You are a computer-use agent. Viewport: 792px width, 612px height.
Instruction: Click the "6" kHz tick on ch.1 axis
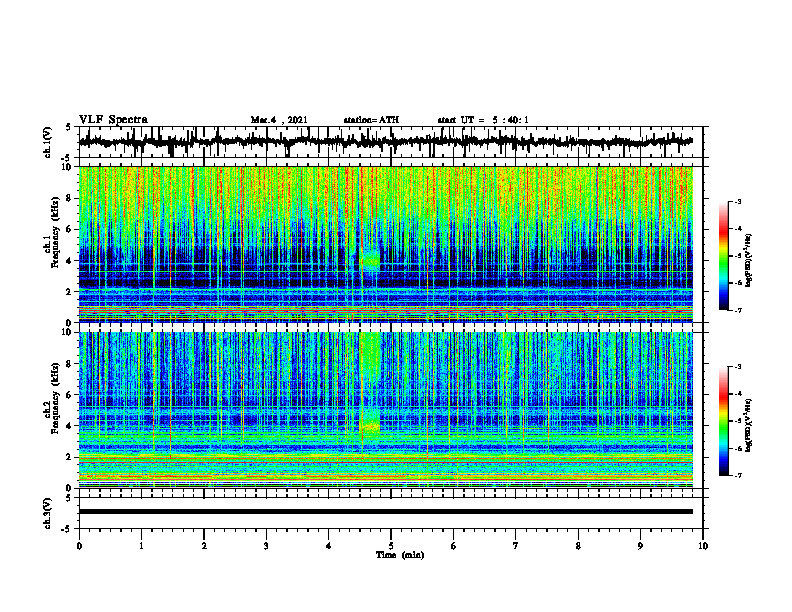70,230
